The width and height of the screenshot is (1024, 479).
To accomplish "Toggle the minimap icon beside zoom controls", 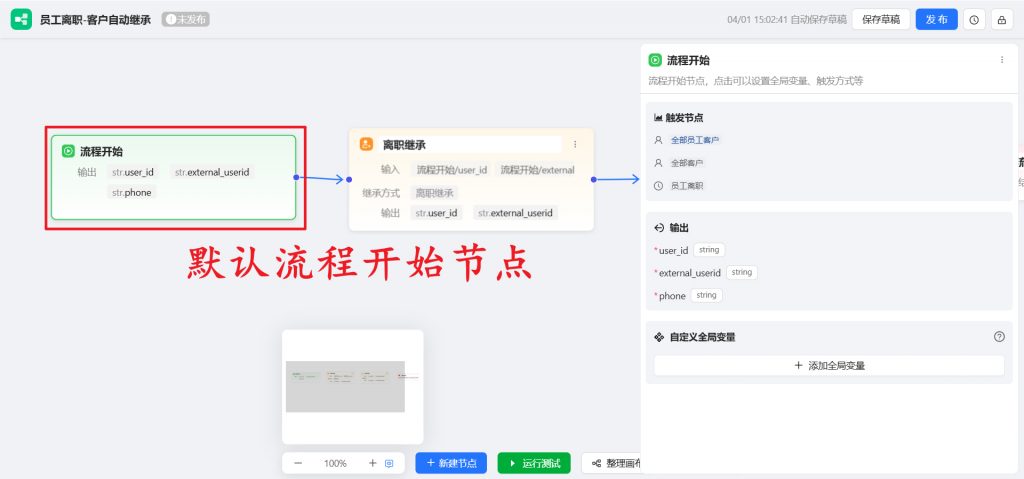I will point(389,463).
